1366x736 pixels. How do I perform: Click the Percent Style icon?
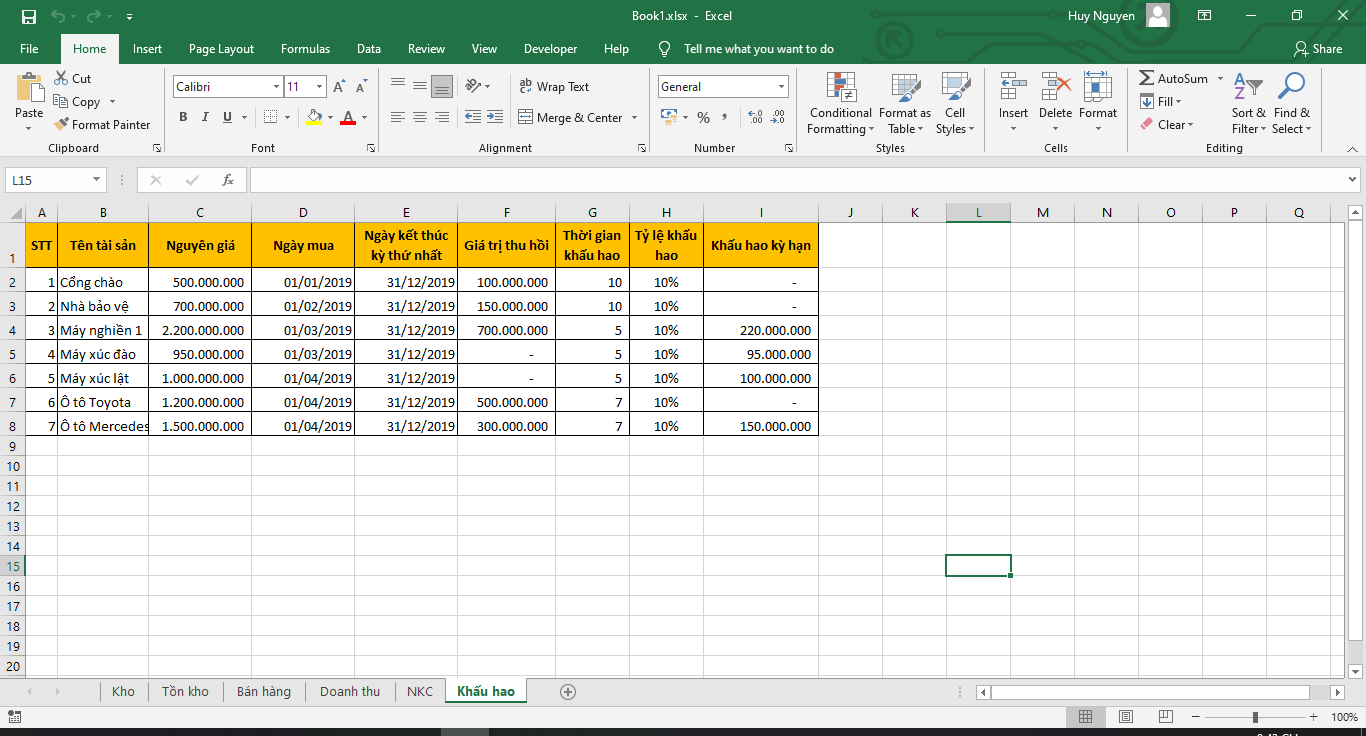coord(703,118)
